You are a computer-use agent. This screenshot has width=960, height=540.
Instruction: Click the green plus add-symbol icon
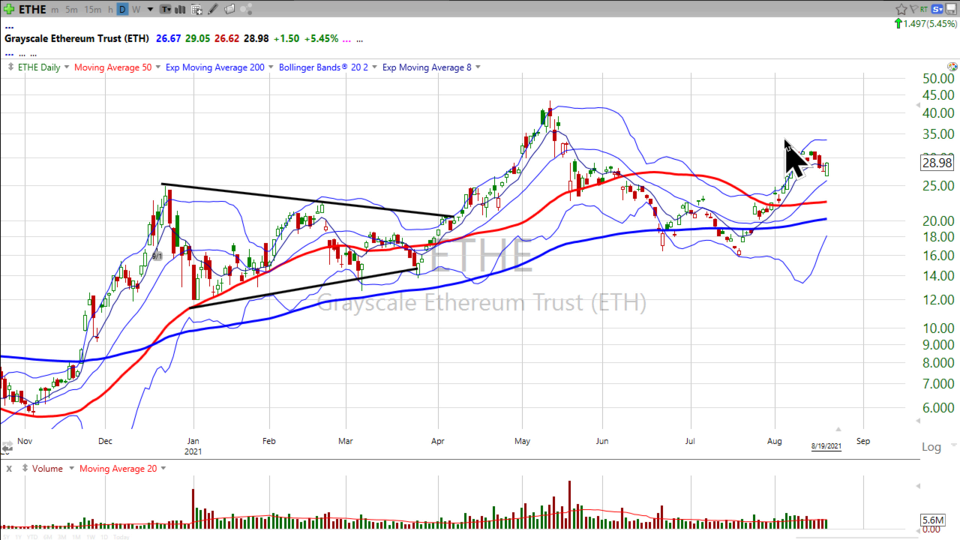point(8,9)
